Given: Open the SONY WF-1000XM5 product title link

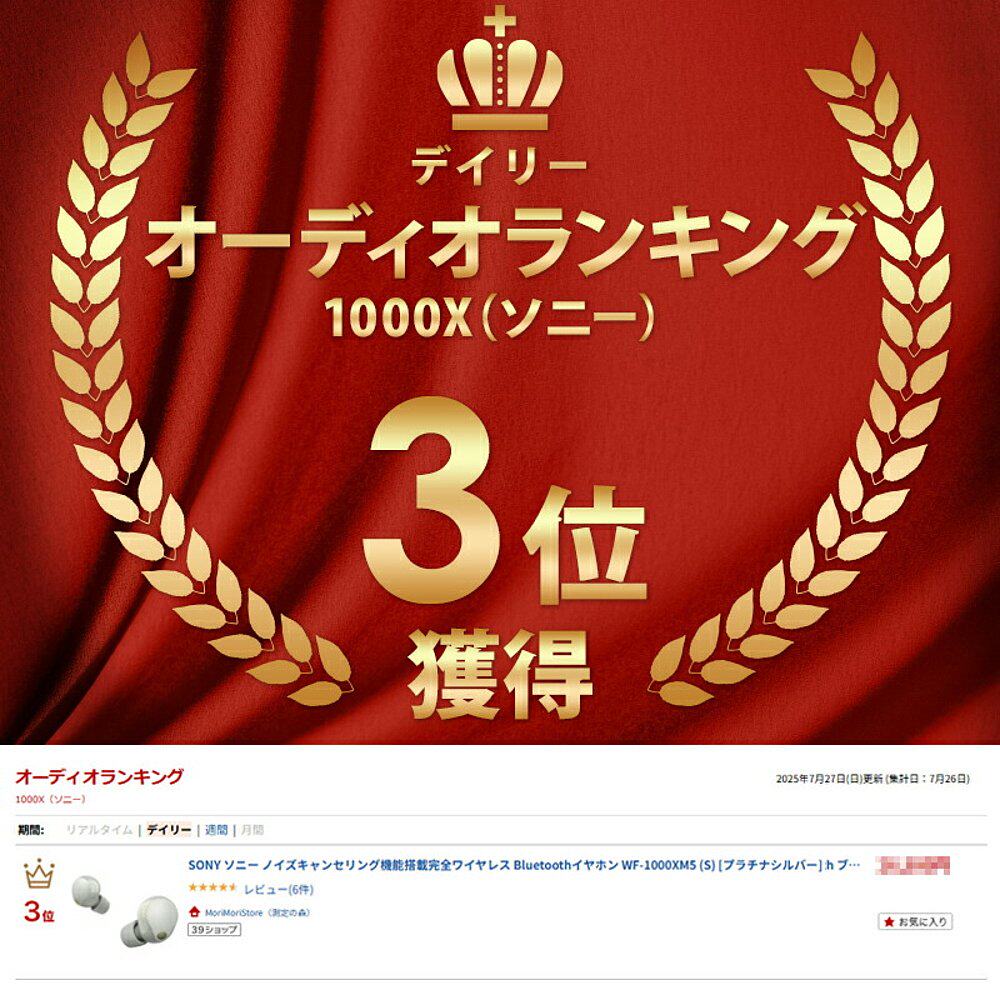Looking at the screenshot, I should click(x=524, y=865).
